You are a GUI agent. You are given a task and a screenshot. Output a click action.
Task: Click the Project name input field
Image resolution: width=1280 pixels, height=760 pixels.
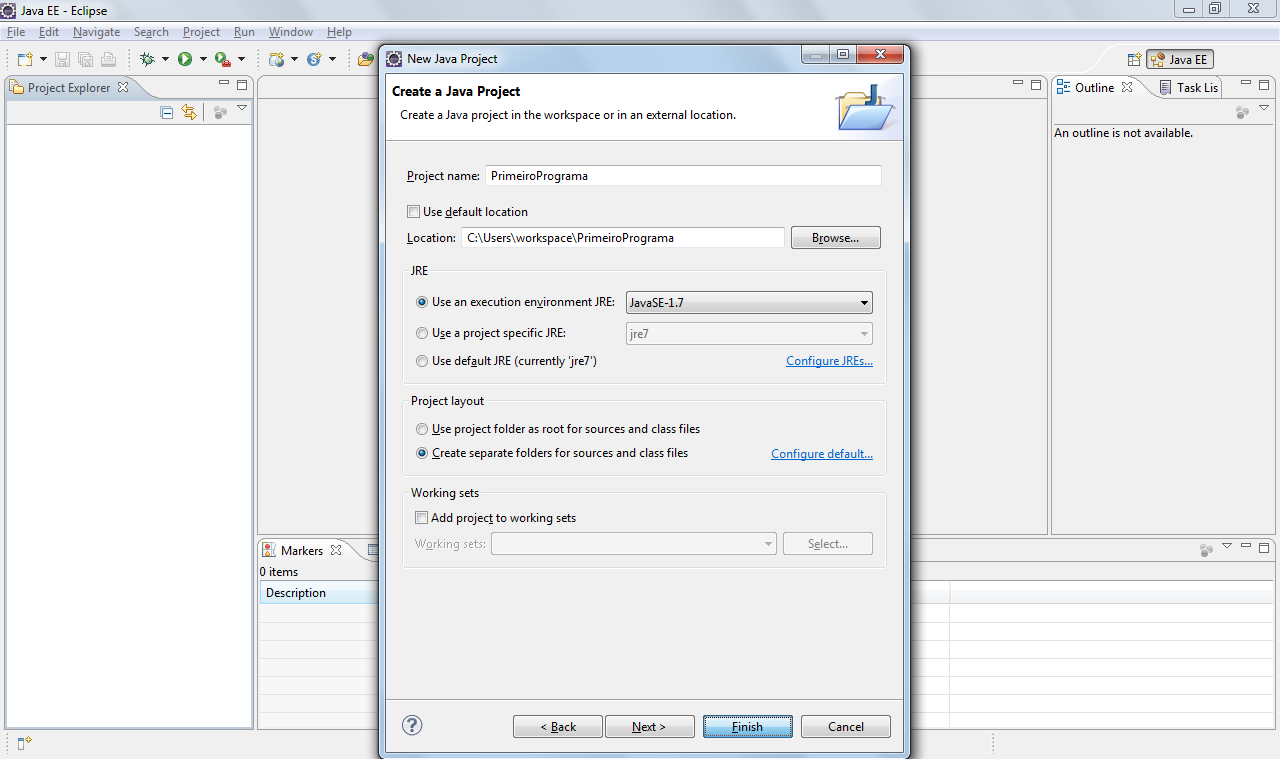[x=683, y=175]
